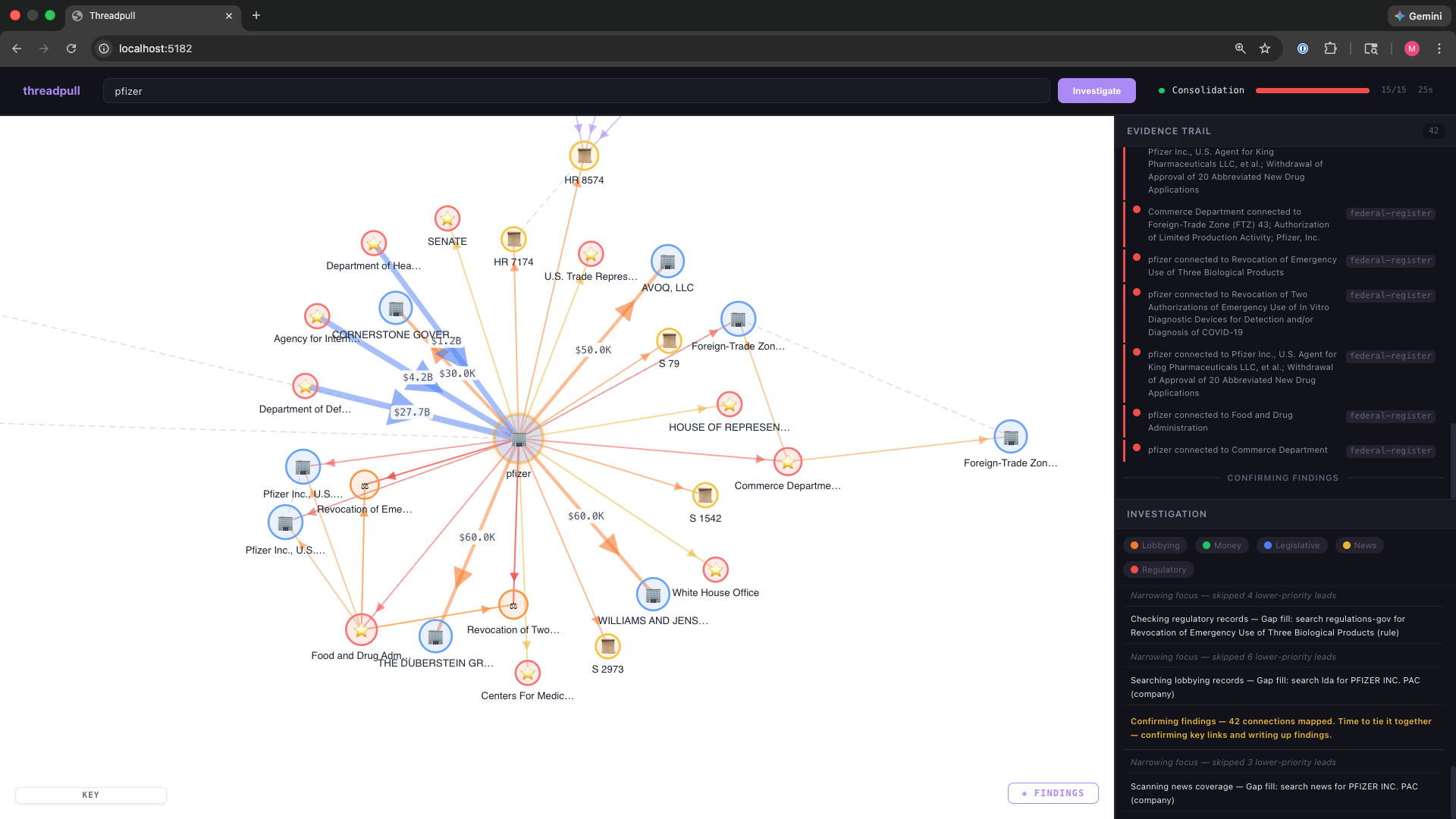1456x819 pixels.
Task: Expand the Confirming Findings section
Action: tap(1282, 478)
